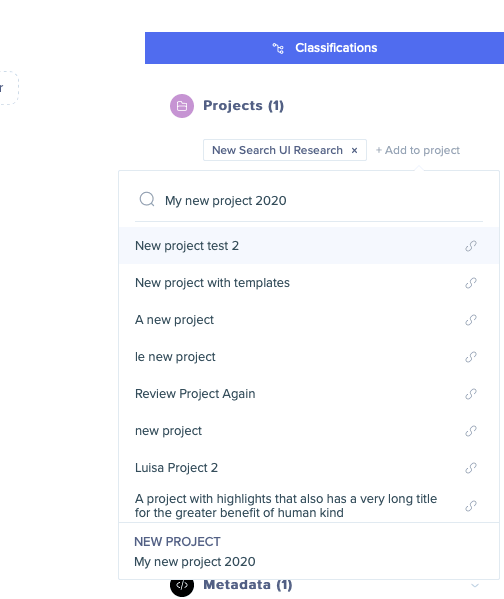The width and height of the screenshot is (504, 599).
Task: Click the New Search UI Research tag
Action: [277, 150]
